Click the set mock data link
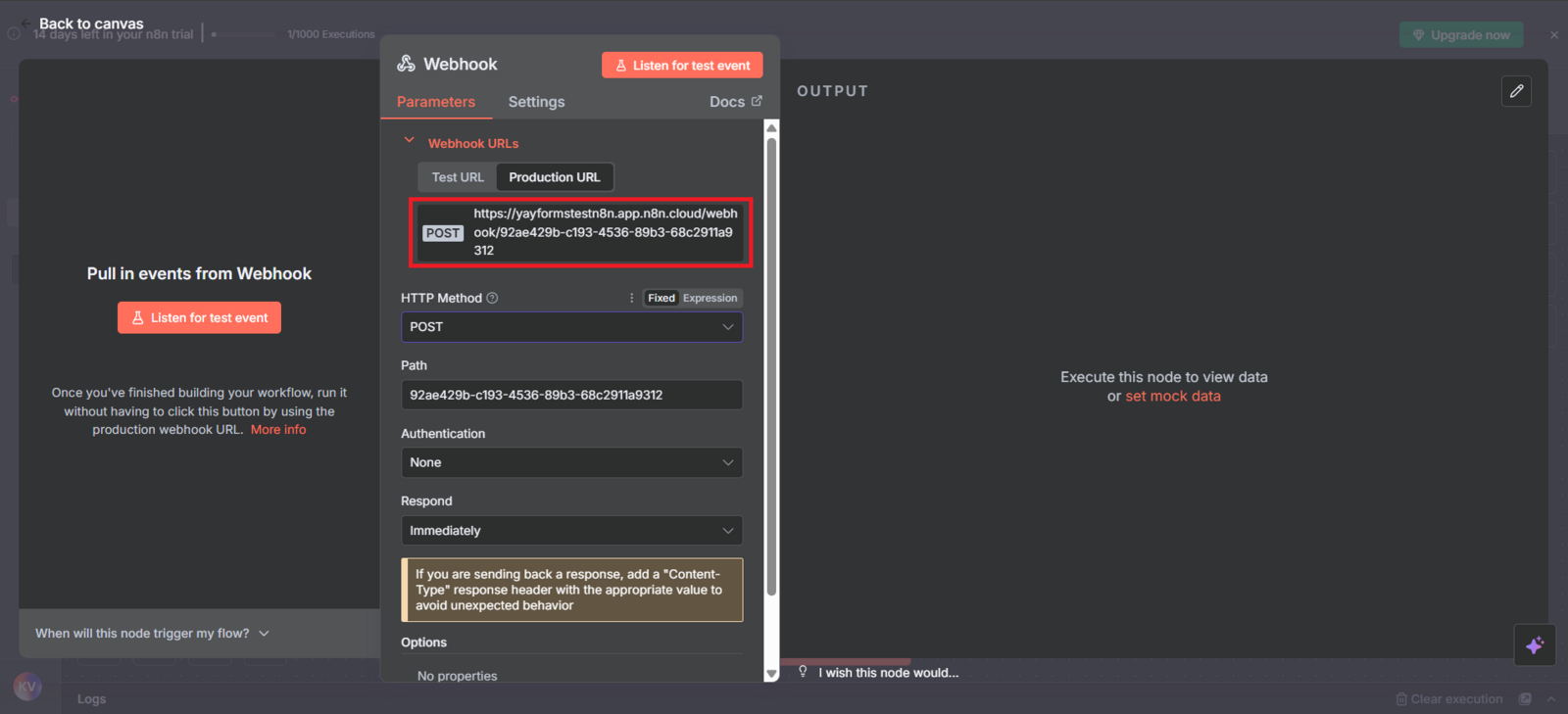The image size is (1568, 714). click(x=1172, y=396)
